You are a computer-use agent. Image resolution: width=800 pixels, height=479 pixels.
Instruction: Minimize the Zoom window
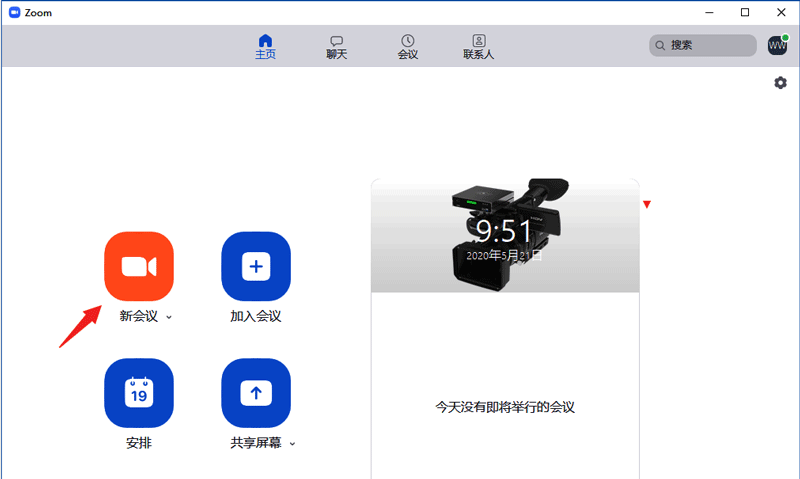(710, 12)
